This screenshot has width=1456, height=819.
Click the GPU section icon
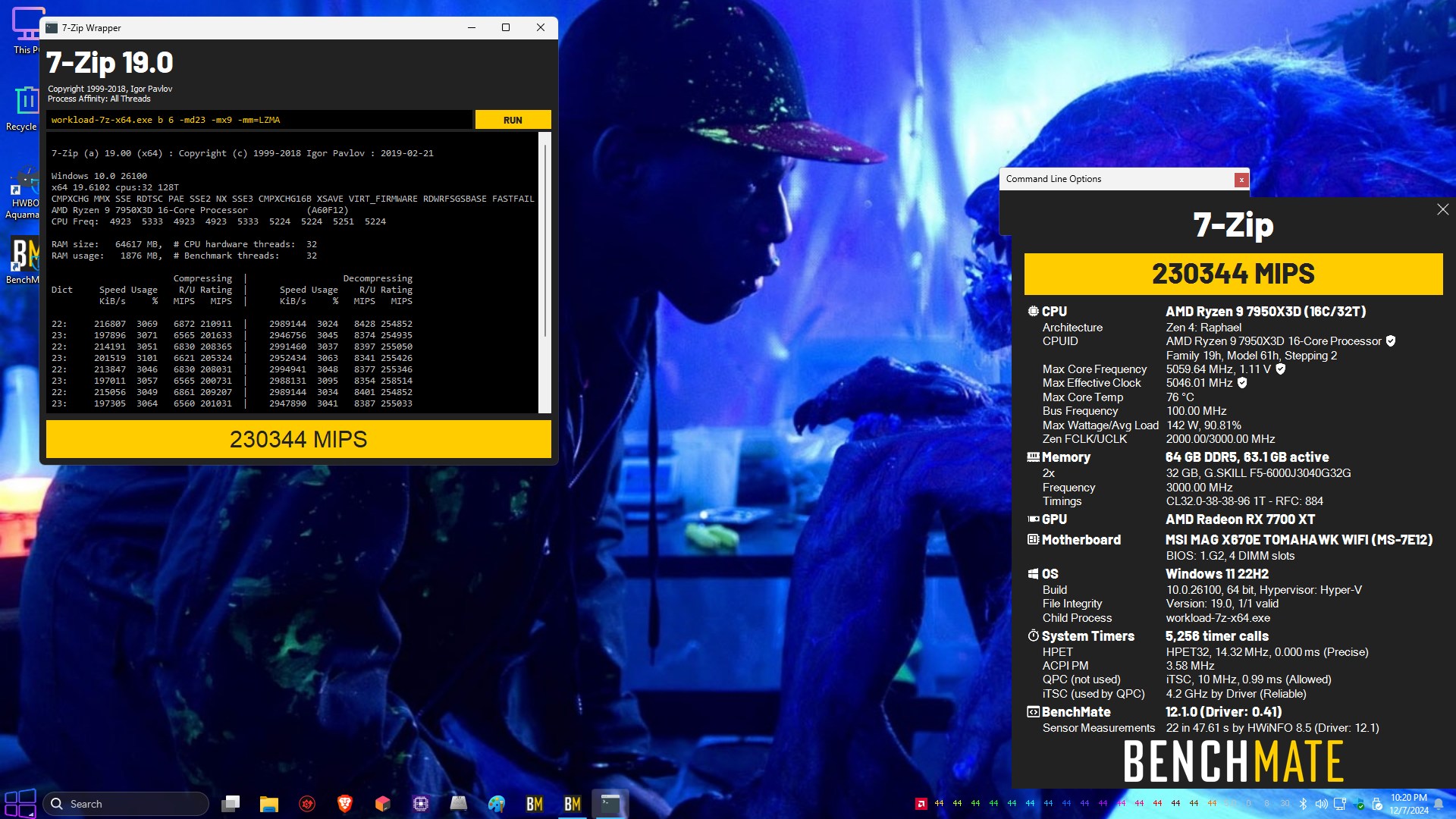tap(1033, 519)
